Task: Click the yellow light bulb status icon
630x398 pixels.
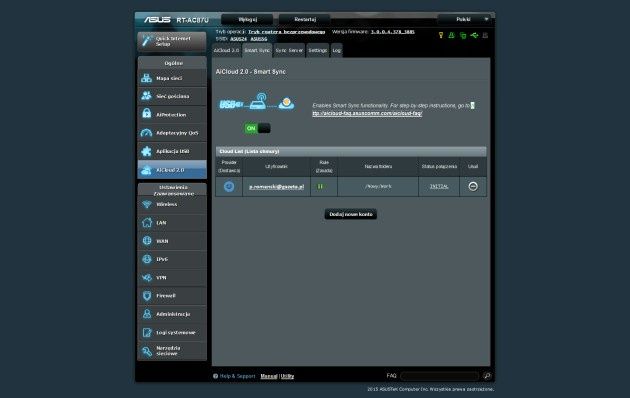Action: coord(441,35)
